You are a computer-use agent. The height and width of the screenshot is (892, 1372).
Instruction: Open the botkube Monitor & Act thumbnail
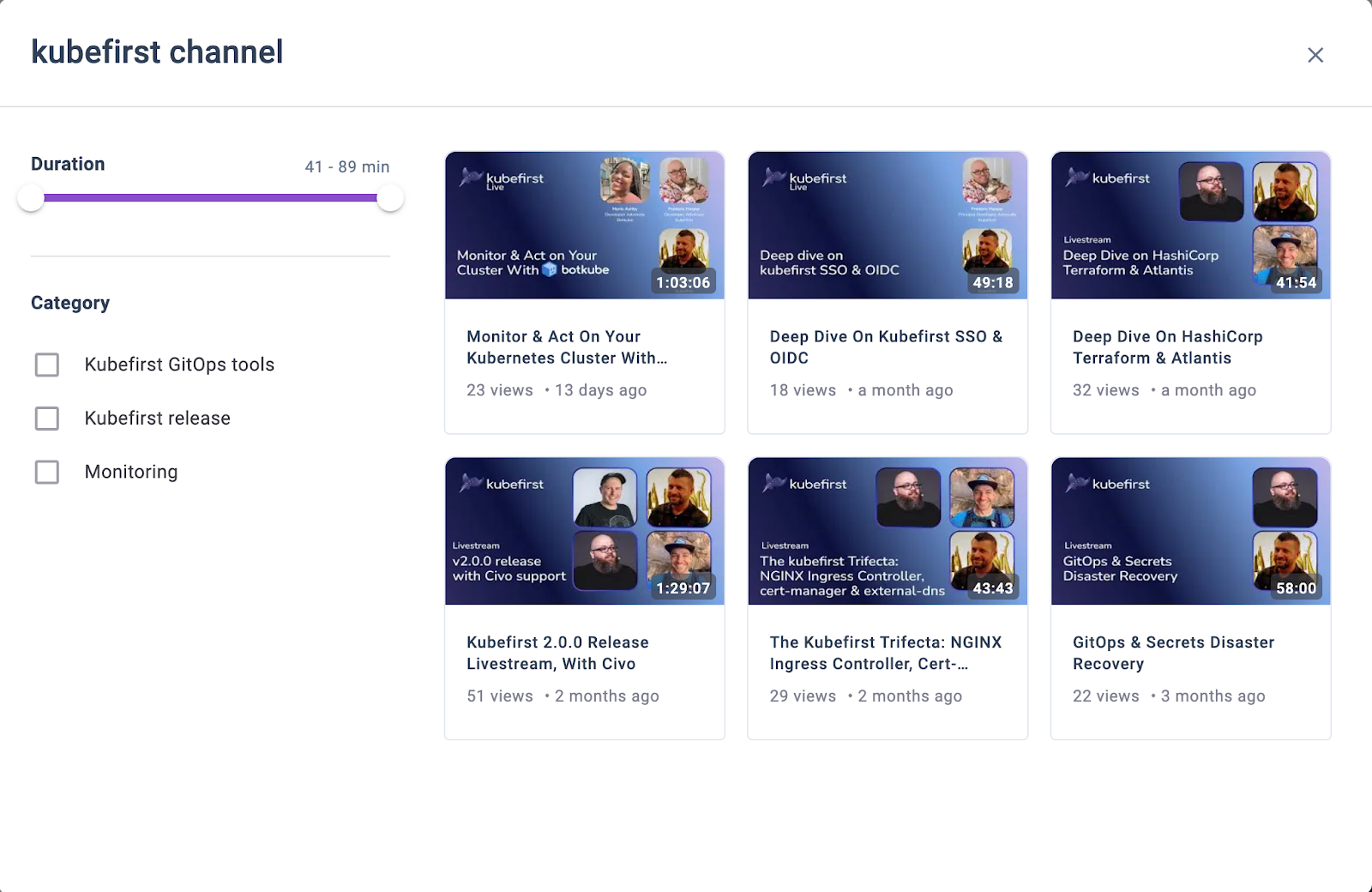[585, 226]
